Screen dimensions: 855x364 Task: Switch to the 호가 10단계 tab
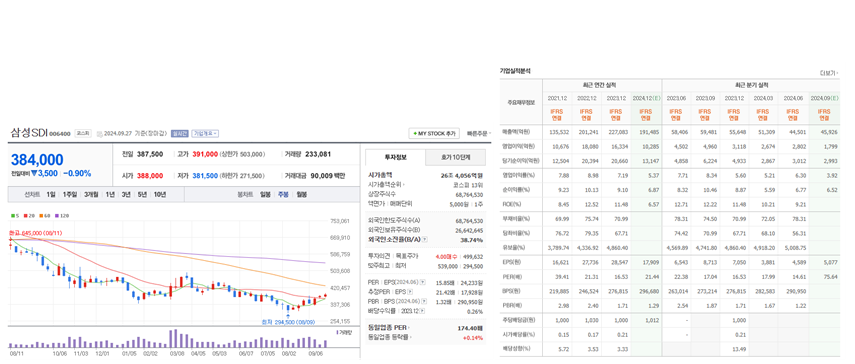pyautogui.click(x=455, y=157)
